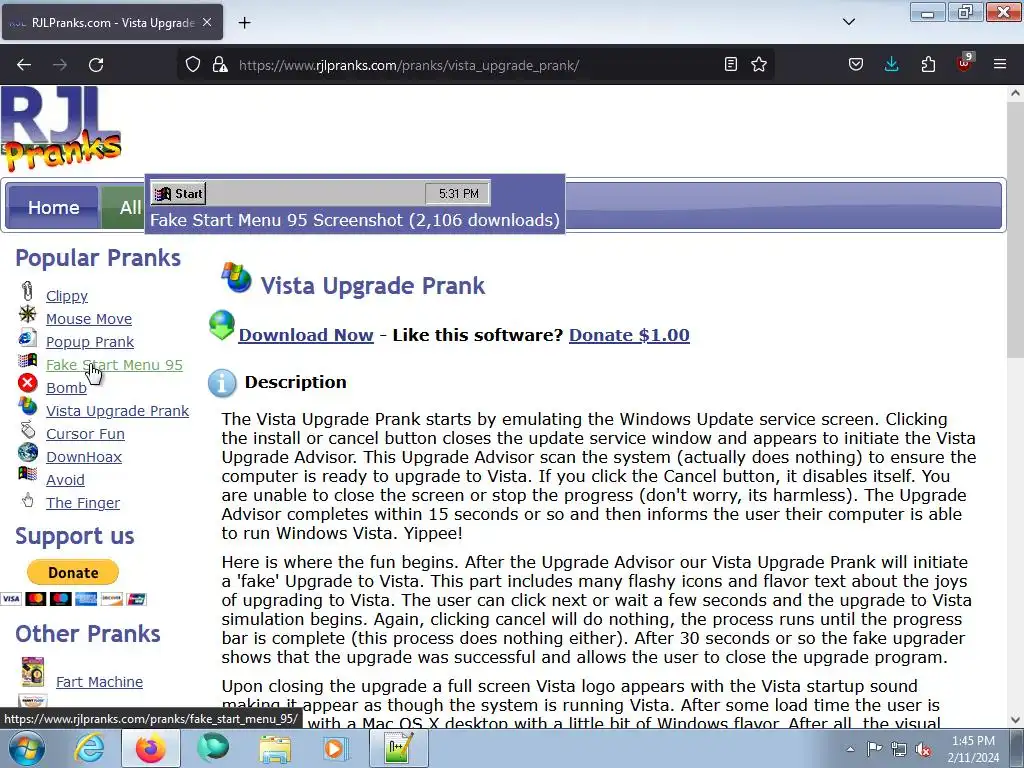This screenshot has height=768, width=1024.
Task: Go back to the previous page
Action: [x=24, y=65]
